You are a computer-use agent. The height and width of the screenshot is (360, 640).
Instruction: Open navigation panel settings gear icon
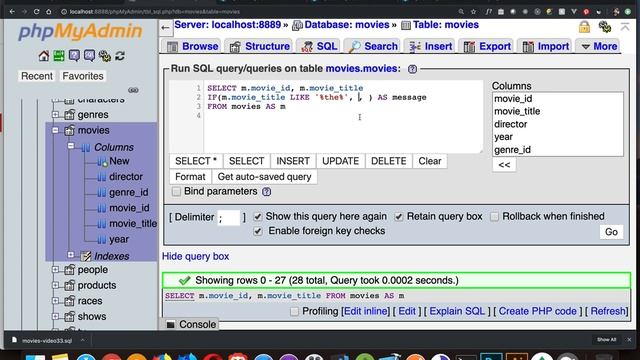[x=104, y=56]
